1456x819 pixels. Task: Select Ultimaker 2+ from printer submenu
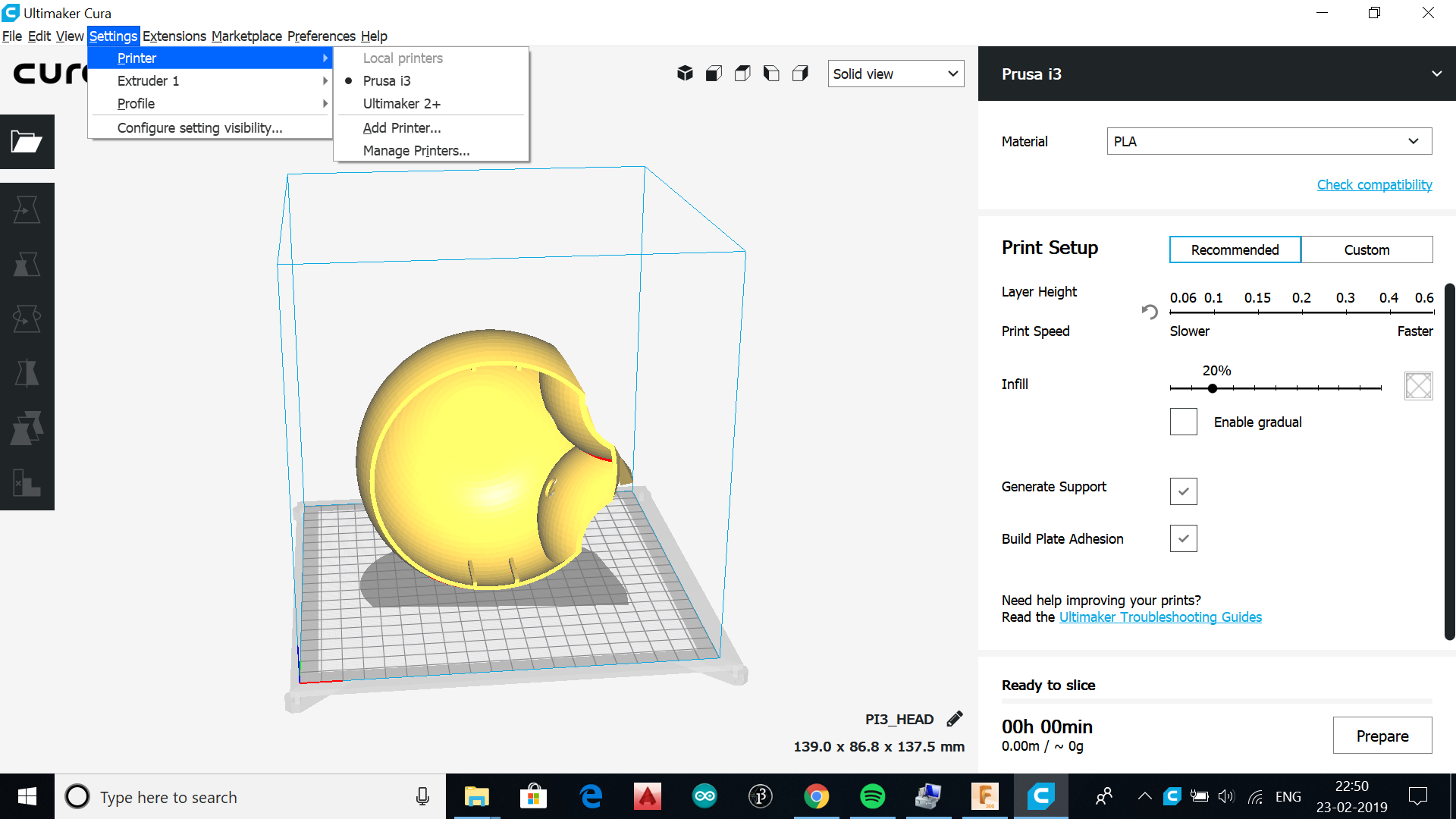(401, 104)
